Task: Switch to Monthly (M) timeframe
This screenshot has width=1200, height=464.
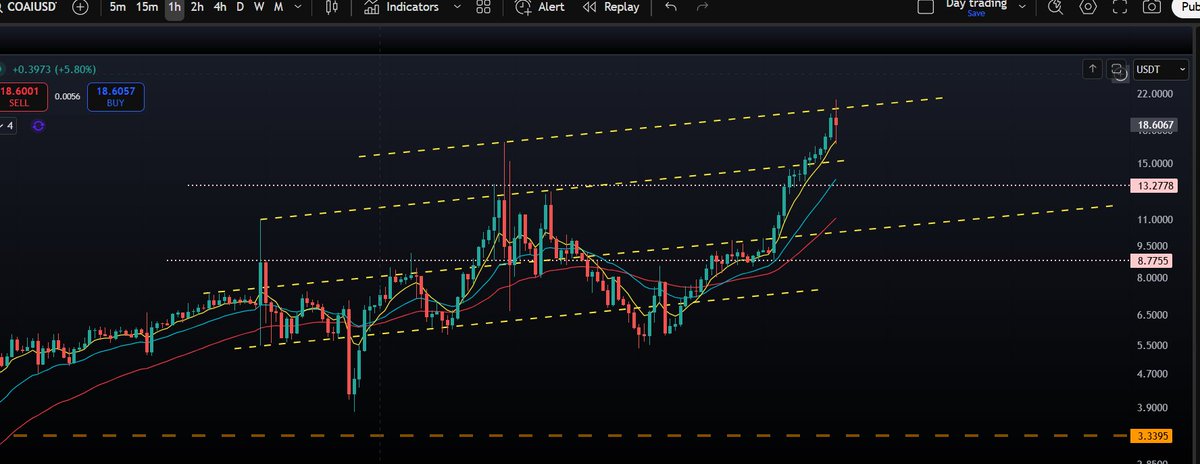Action: point(278,7)
